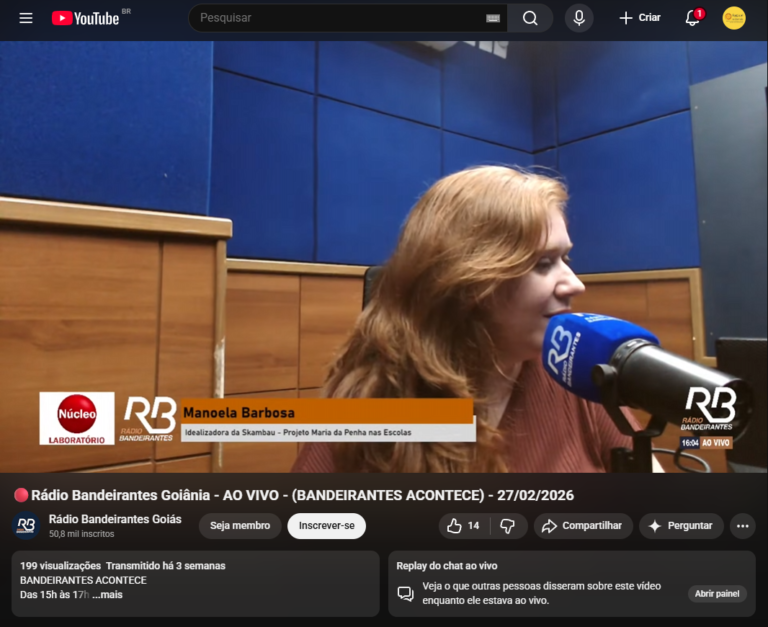This screenshot has height=627, width=768.
Task: Click the chat replay speech bubble icon
Action: point(406,594)
